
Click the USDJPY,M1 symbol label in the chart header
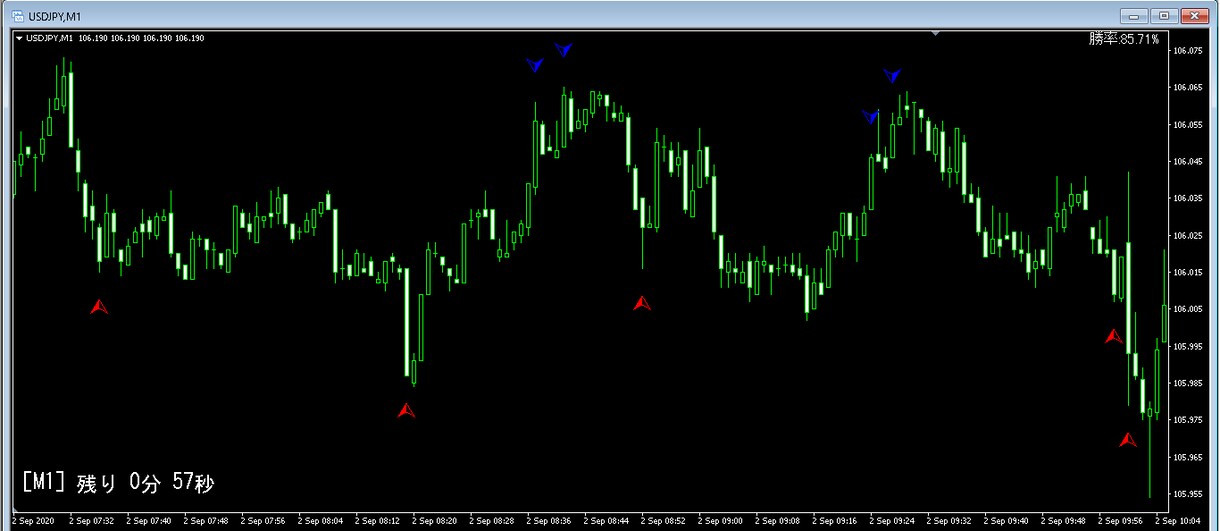tap(50, 38)
